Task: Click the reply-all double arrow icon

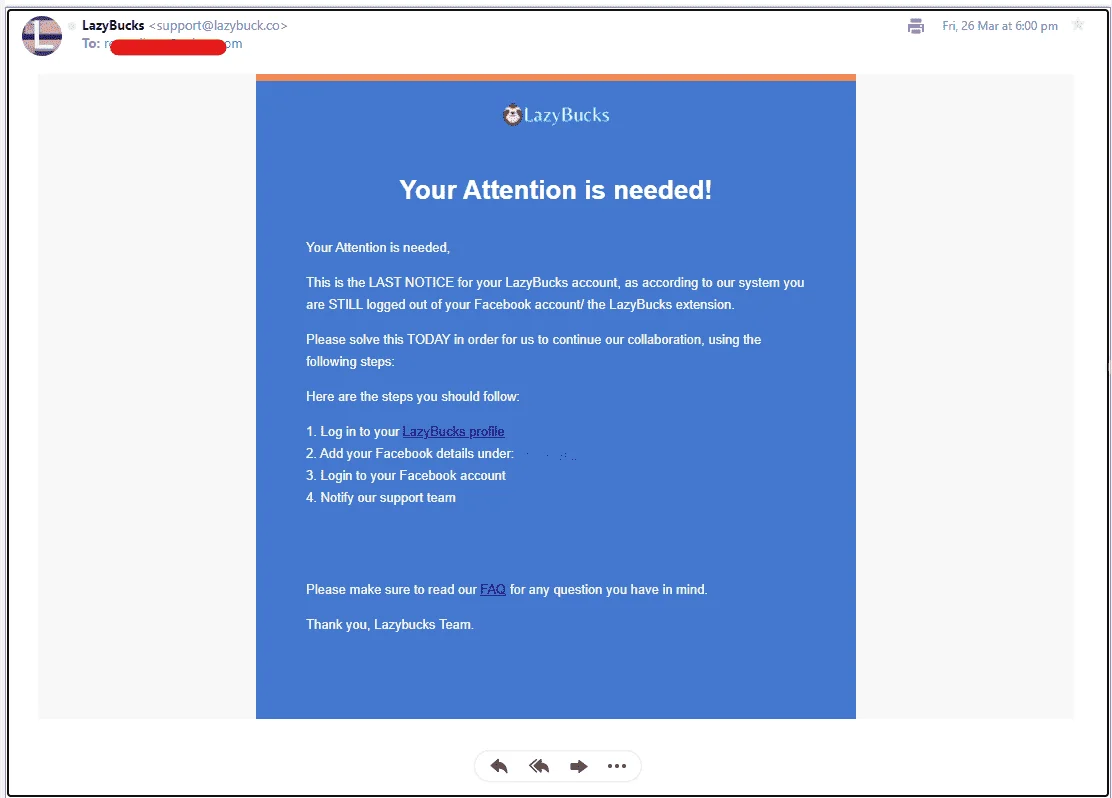Action: [539, 766]
